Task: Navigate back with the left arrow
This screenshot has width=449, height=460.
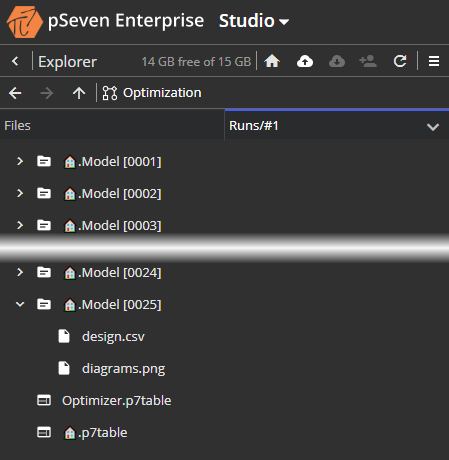Action: pyautogui.click(x=15, y=93)
